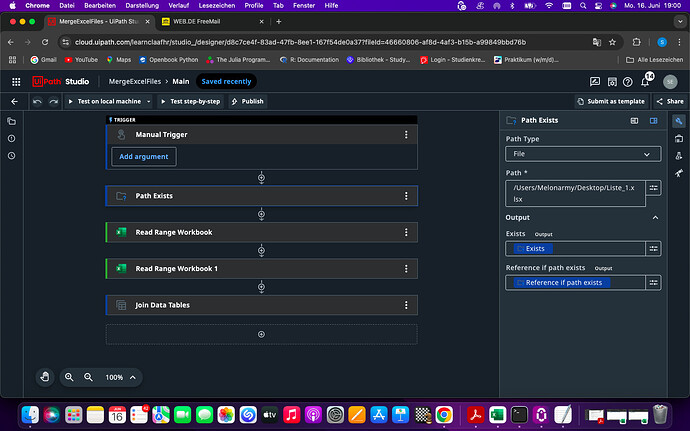Open the data manager icon in right rail
The height and width of the screenshot is (431, 690).
[679, 139]
